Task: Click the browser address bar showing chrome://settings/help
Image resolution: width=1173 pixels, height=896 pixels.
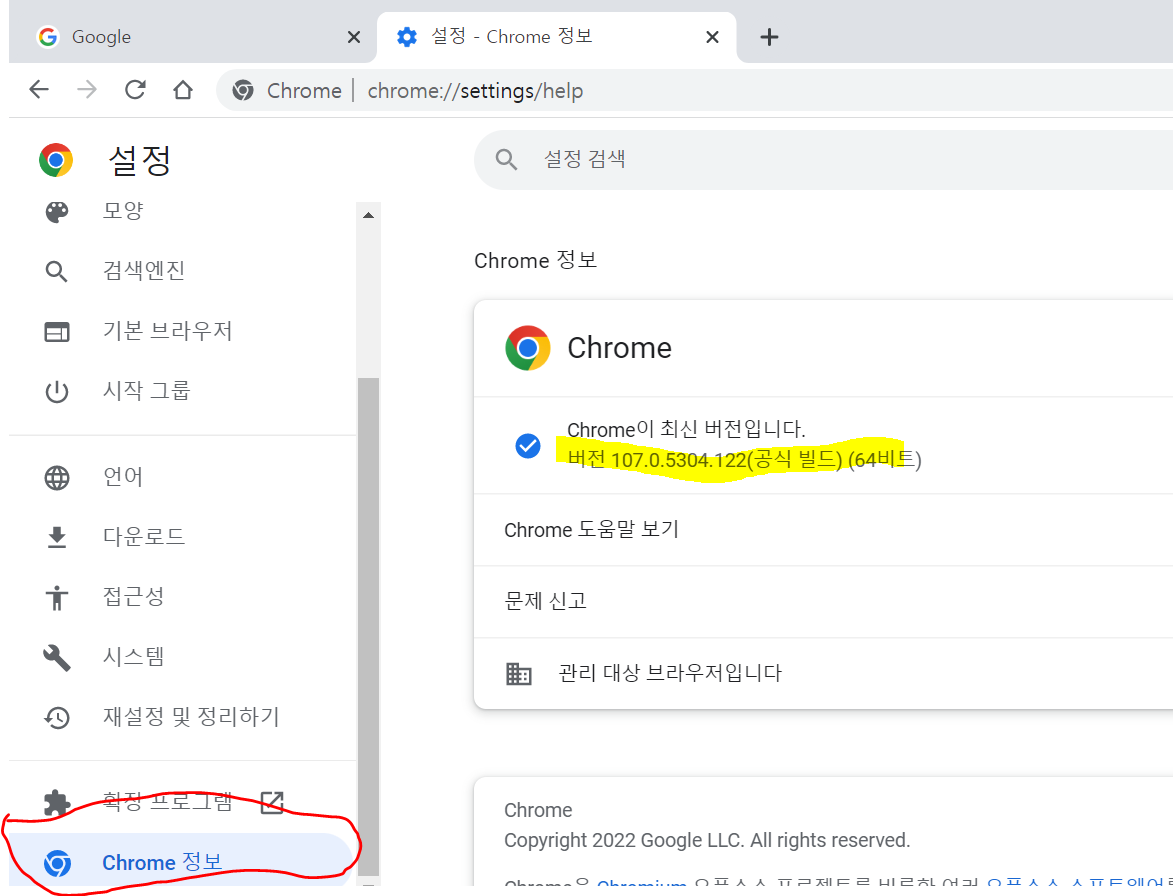Action: tap(475, 90)
